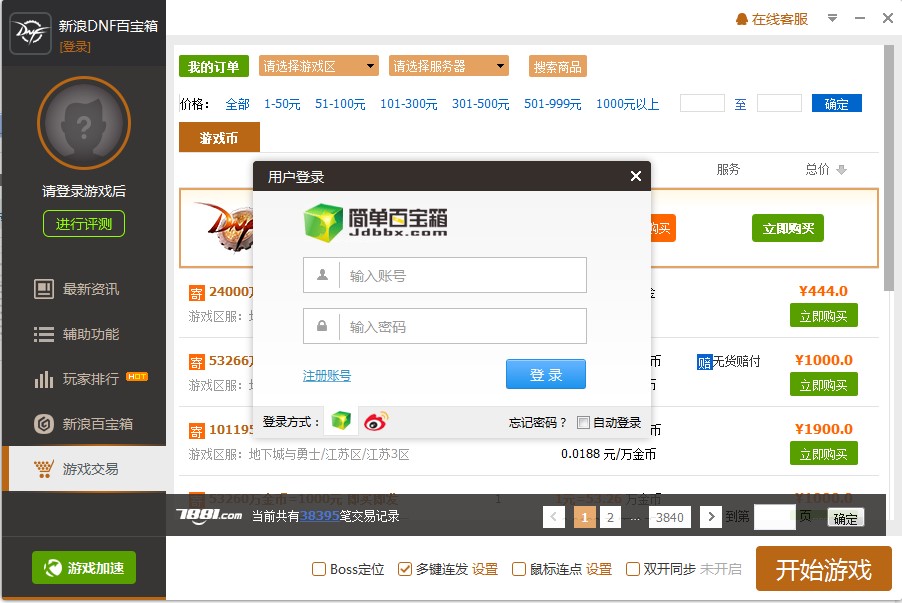Click 输入密码 password field

tap(445, 326)
